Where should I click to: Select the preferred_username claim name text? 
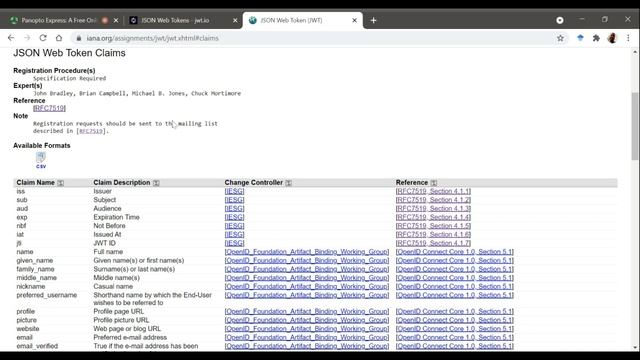click(x=47, y=295)
